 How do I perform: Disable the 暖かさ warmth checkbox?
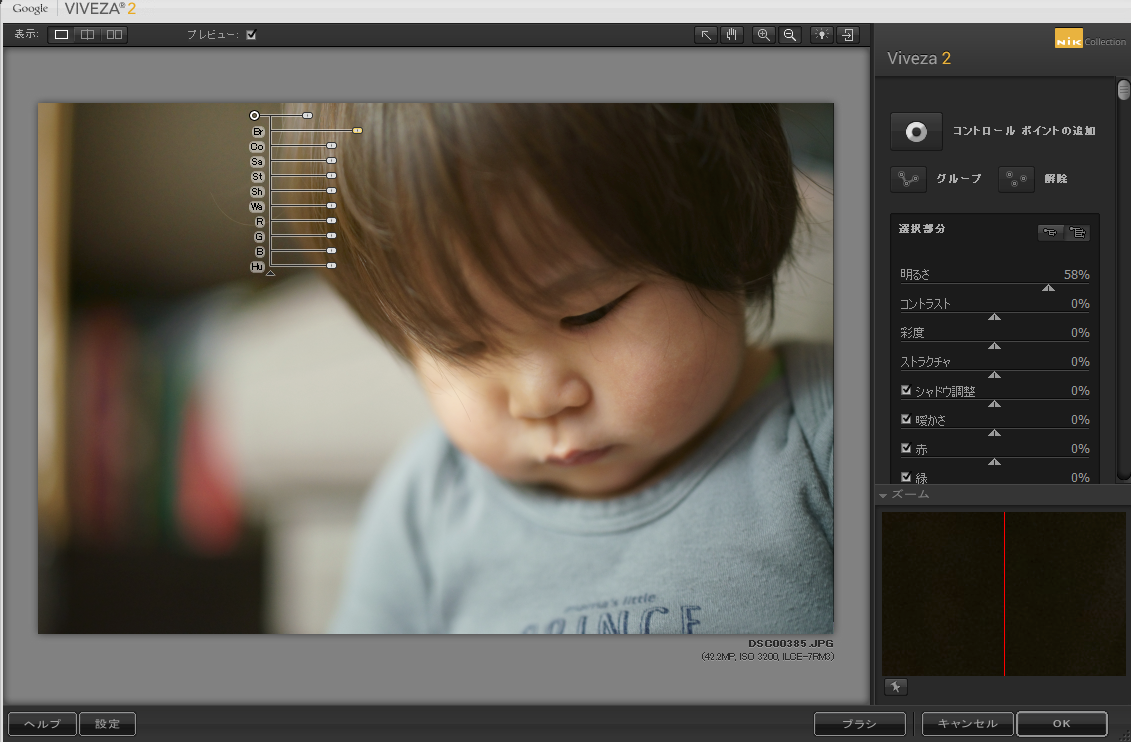(x=906, y=420)
